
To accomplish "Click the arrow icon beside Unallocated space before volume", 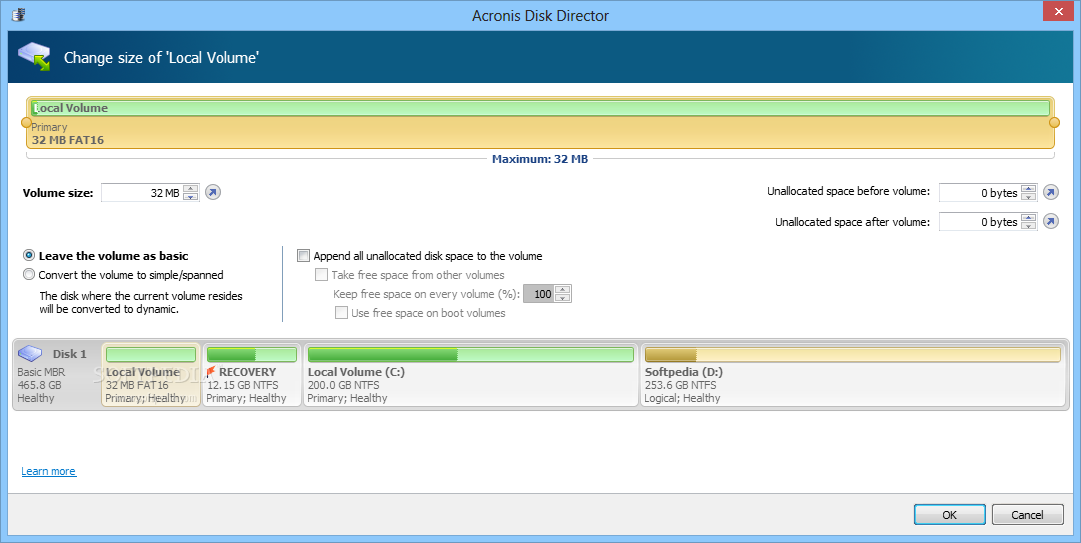I will (1051, 192).
